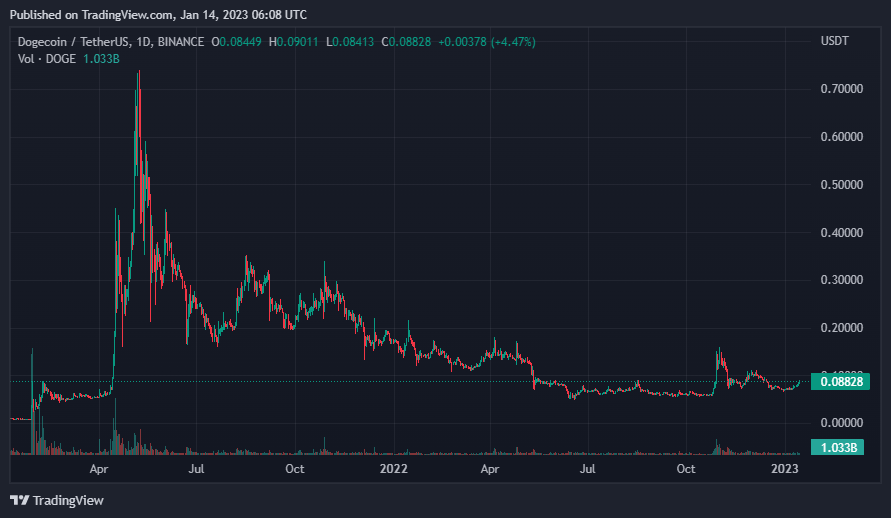Click the 0.50000 price axis label
The width and height of the screenshot is (891, 518).
tap(842, 185)
